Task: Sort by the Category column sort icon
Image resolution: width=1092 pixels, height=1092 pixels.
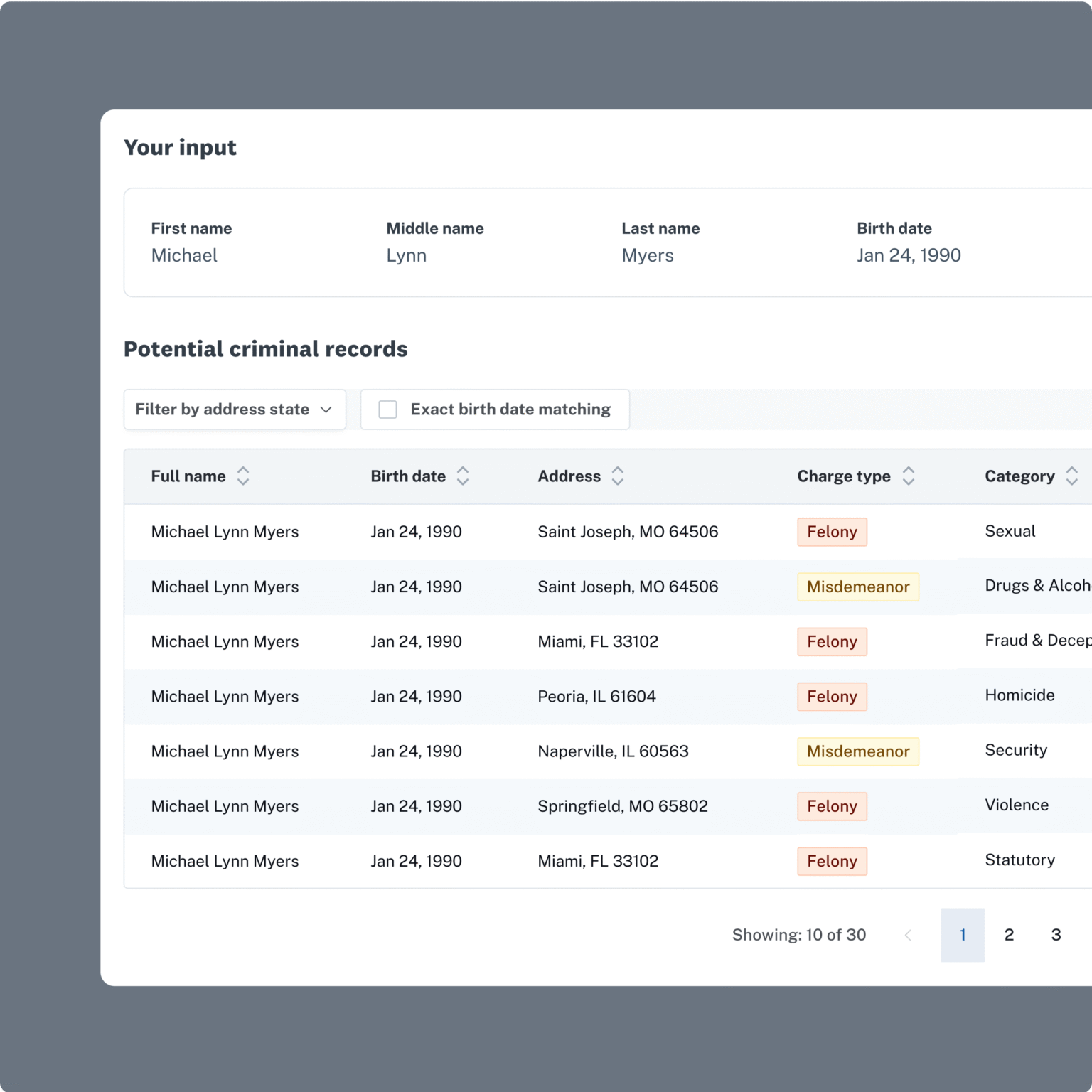Action: point(1072,476)
